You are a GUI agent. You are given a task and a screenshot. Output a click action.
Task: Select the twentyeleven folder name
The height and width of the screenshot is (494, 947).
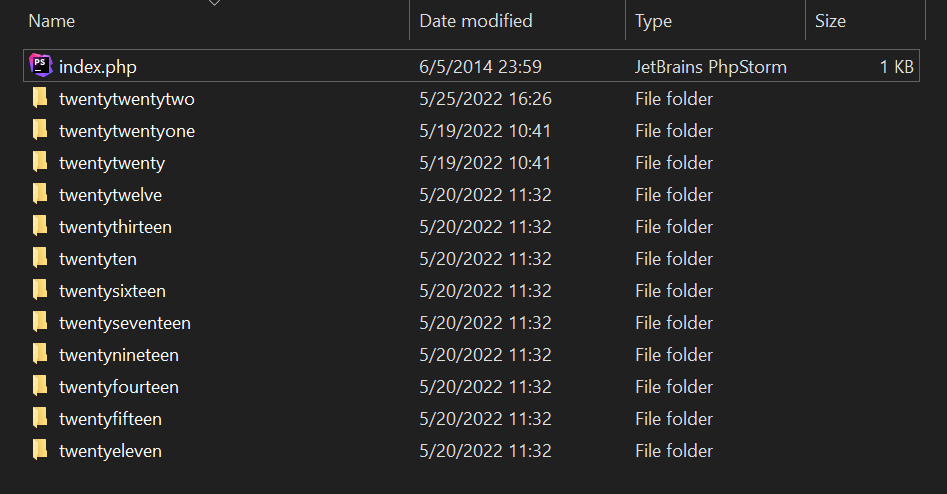click(x=110, y=451)
